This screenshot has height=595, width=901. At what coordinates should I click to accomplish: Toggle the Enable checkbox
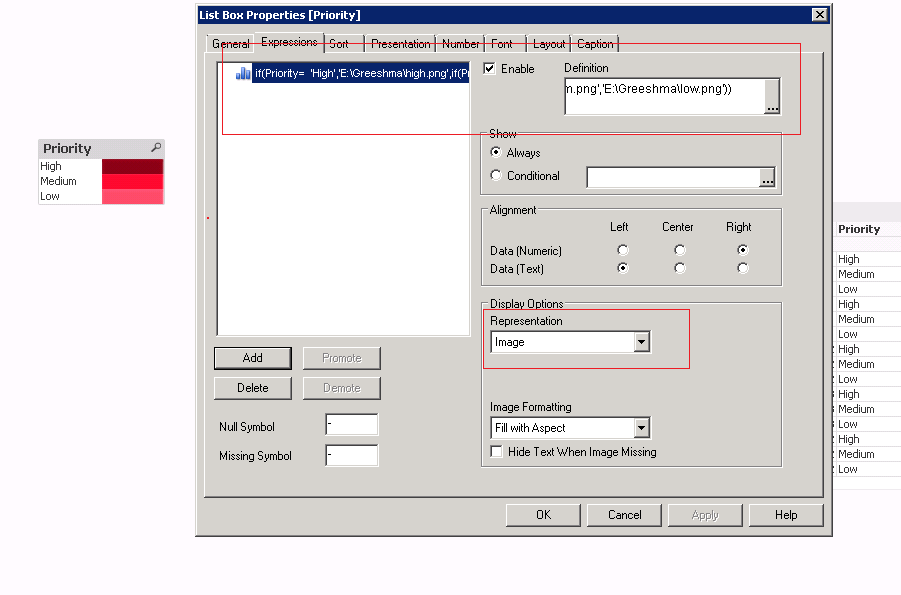[x=490, y=69]
